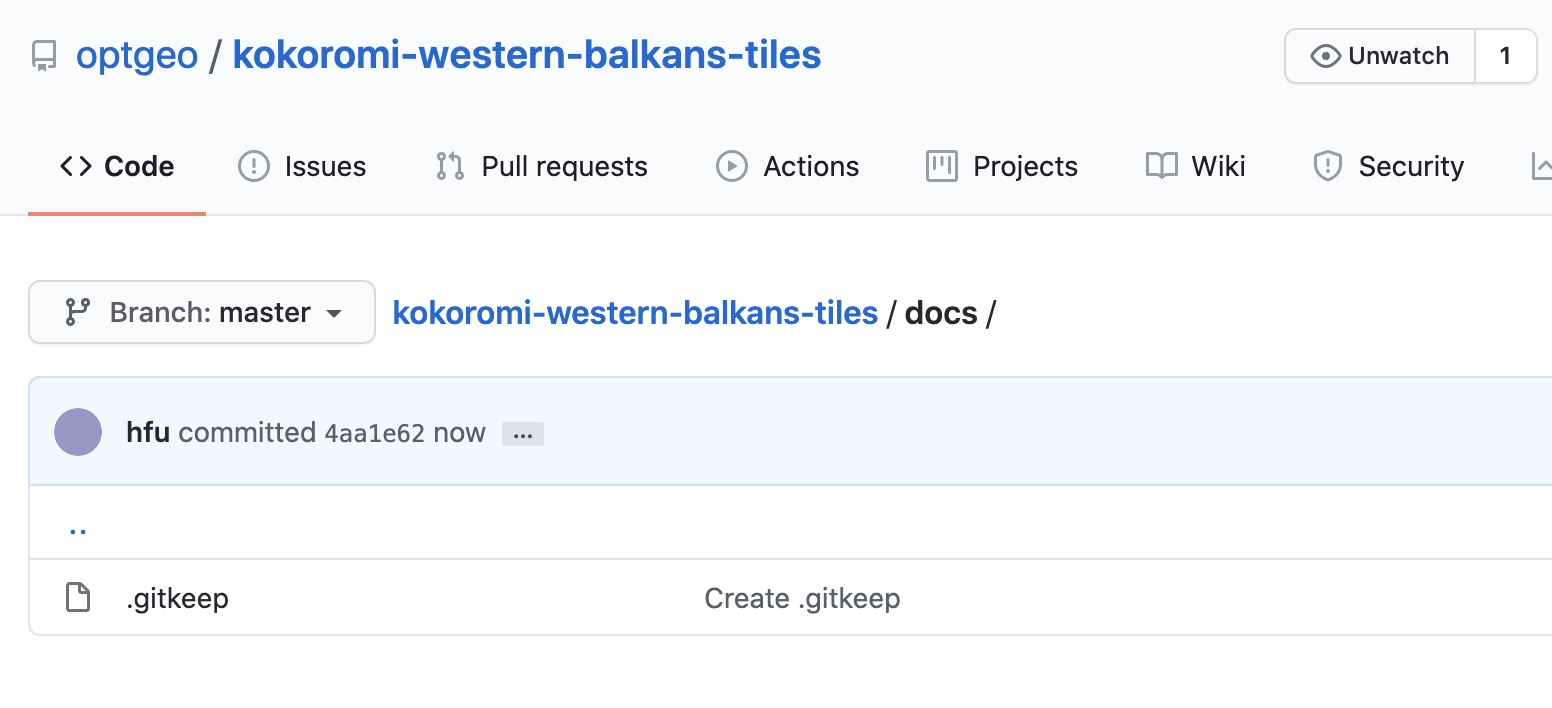Click the Wiki book icon
Image resolution: width=1552 pixels, height=708 pixels.
coord(1163,166)
